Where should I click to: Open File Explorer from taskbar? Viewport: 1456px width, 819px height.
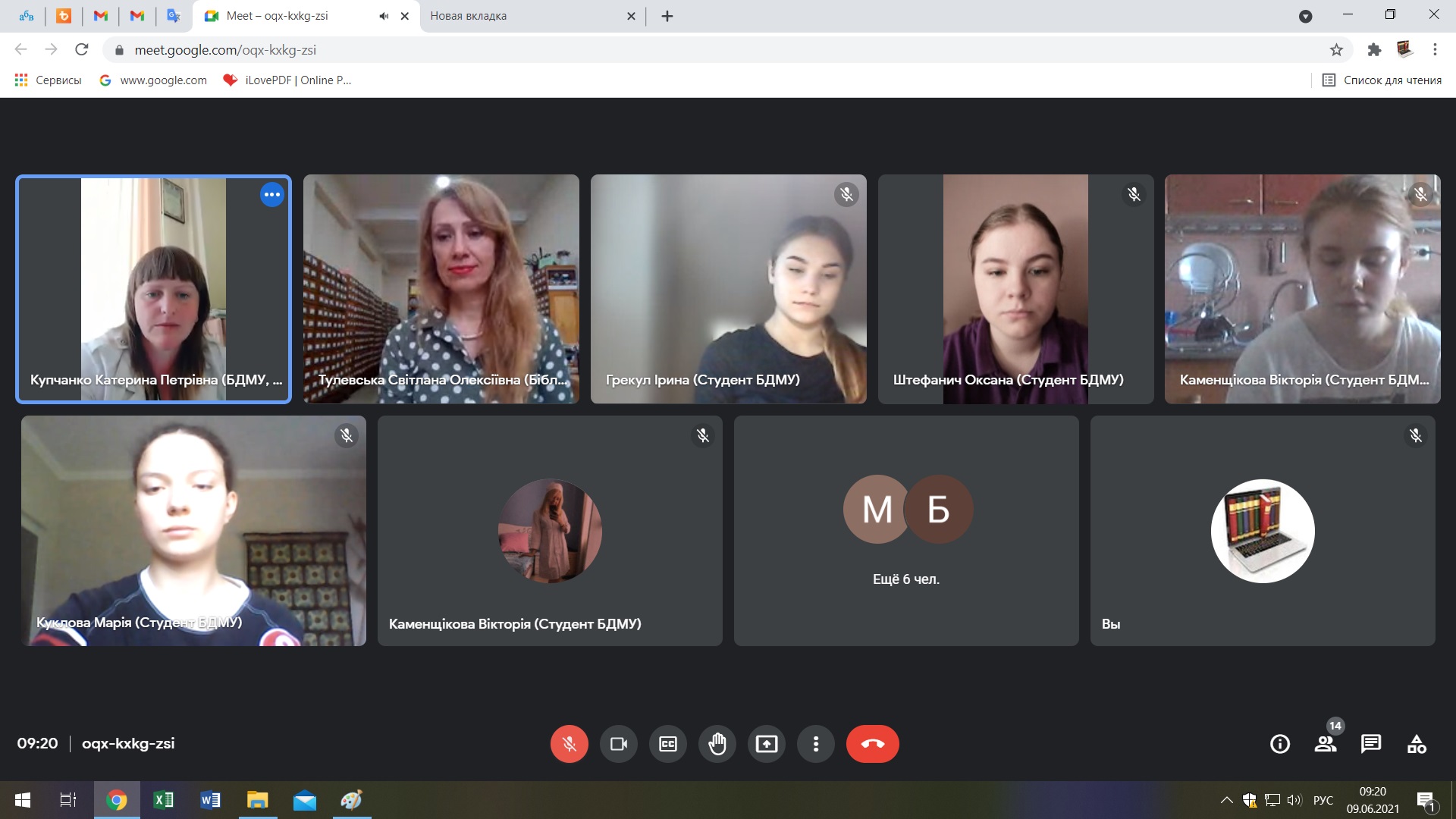click(x=258, y=800)
